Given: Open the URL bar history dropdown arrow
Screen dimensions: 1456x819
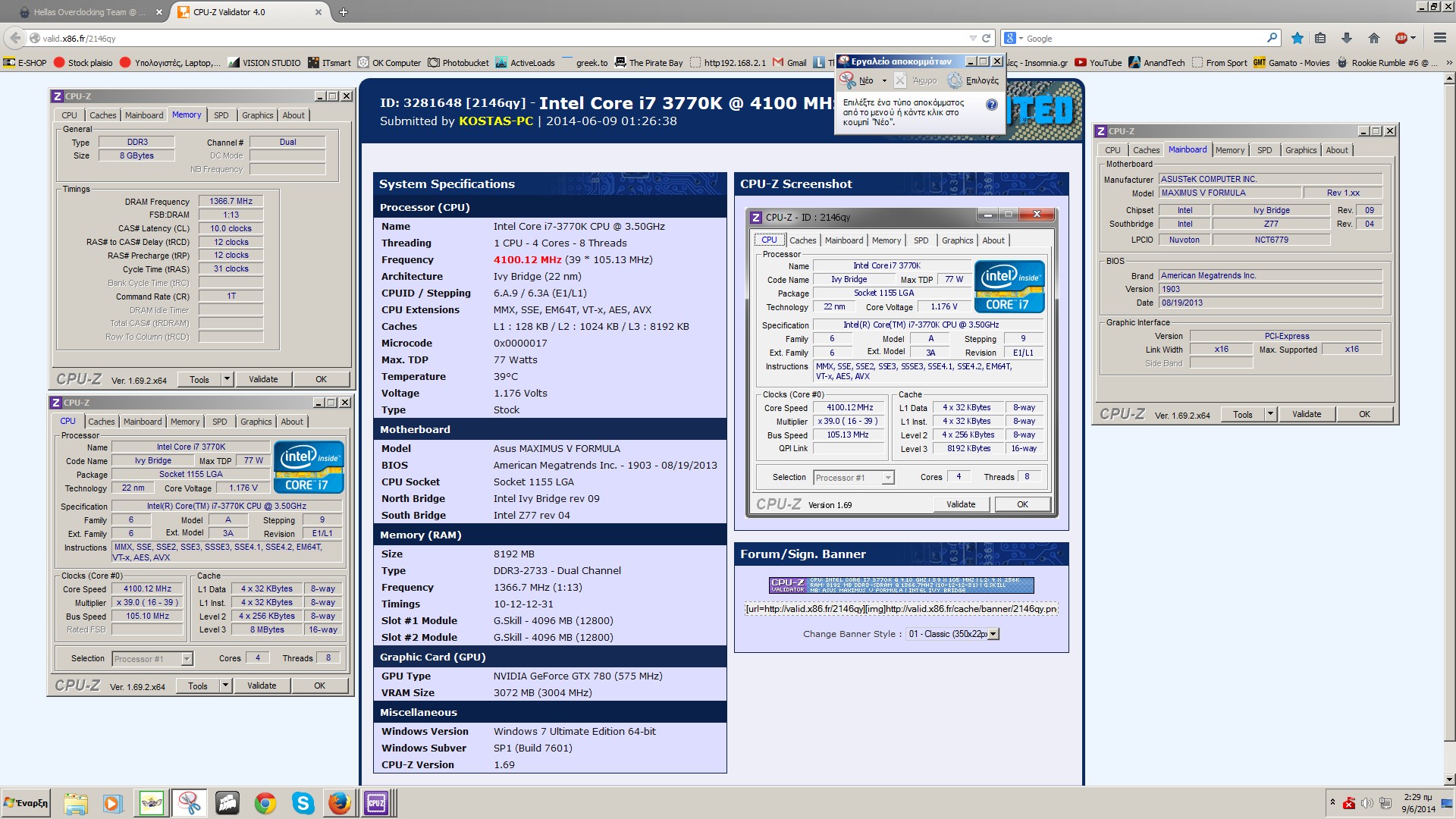Looking at the screenshot, I should 972,38.
